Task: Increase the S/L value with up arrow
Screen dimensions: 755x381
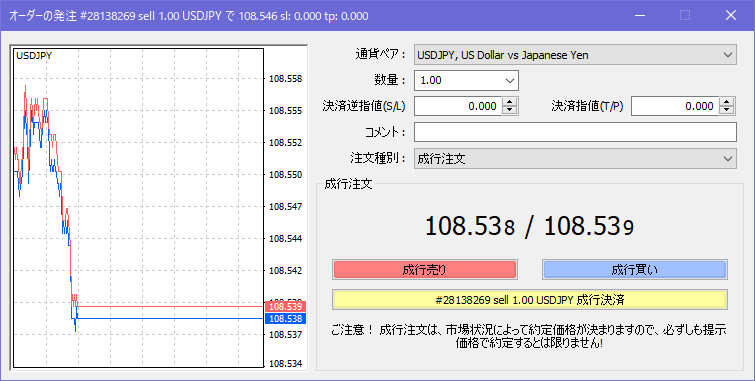Action: 509,102
